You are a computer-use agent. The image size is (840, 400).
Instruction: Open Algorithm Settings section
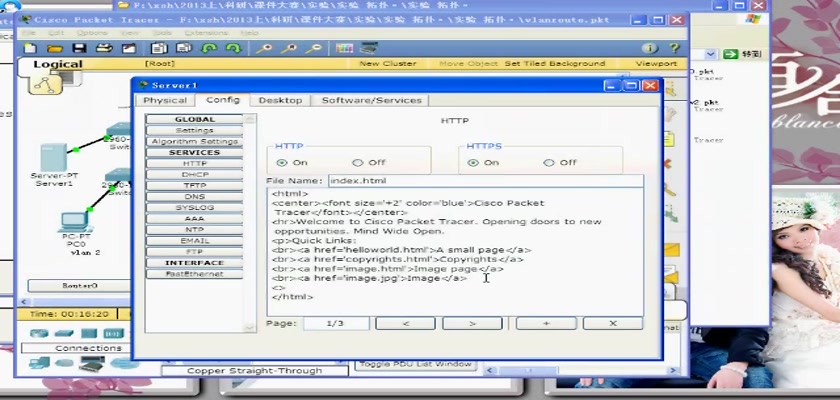194,142
